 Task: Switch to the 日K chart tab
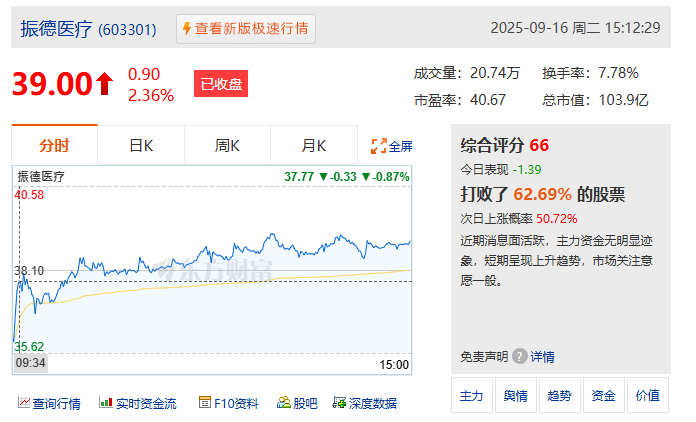tap(141, 145)
